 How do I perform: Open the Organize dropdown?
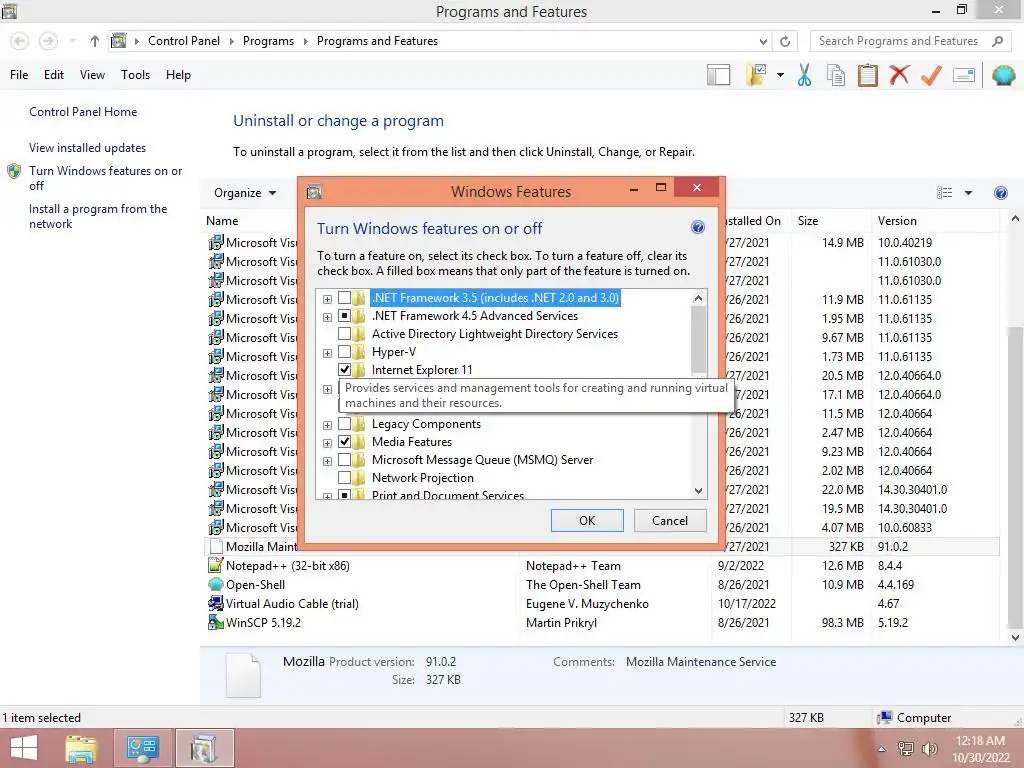coord(245,193)
